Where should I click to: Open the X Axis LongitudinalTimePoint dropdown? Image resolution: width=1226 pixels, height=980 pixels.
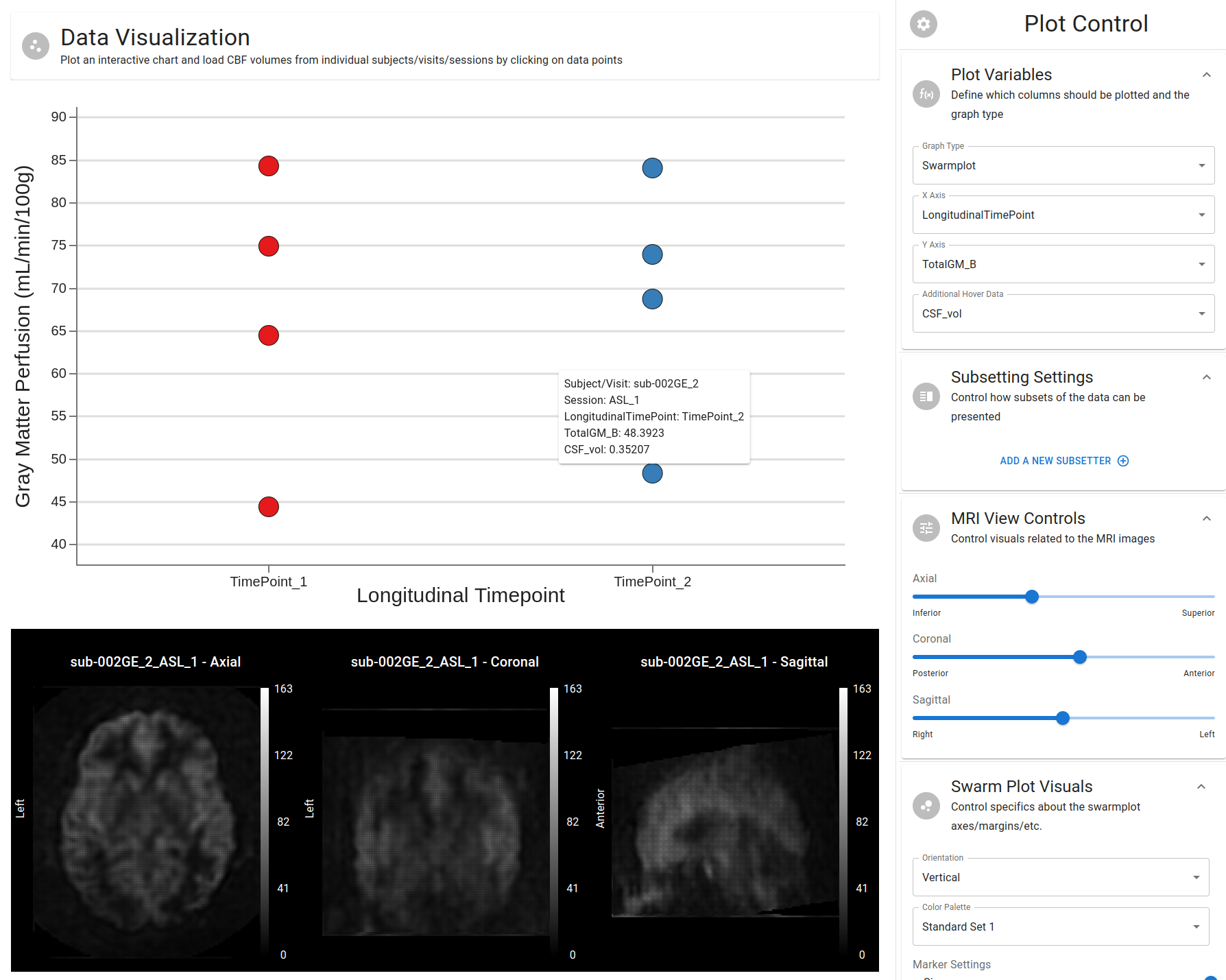[1063, 215]
